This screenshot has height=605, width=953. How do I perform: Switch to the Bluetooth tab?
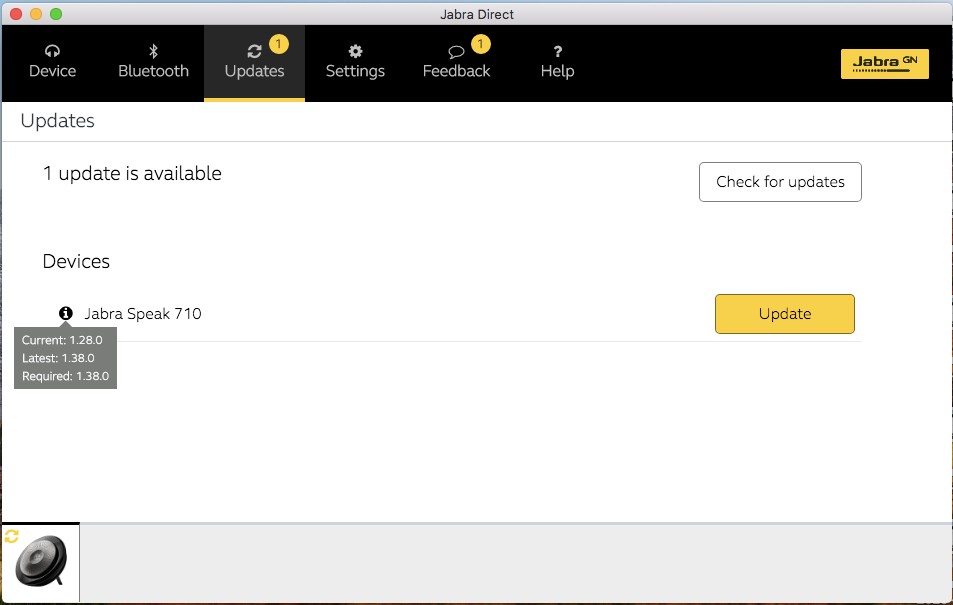153,63
